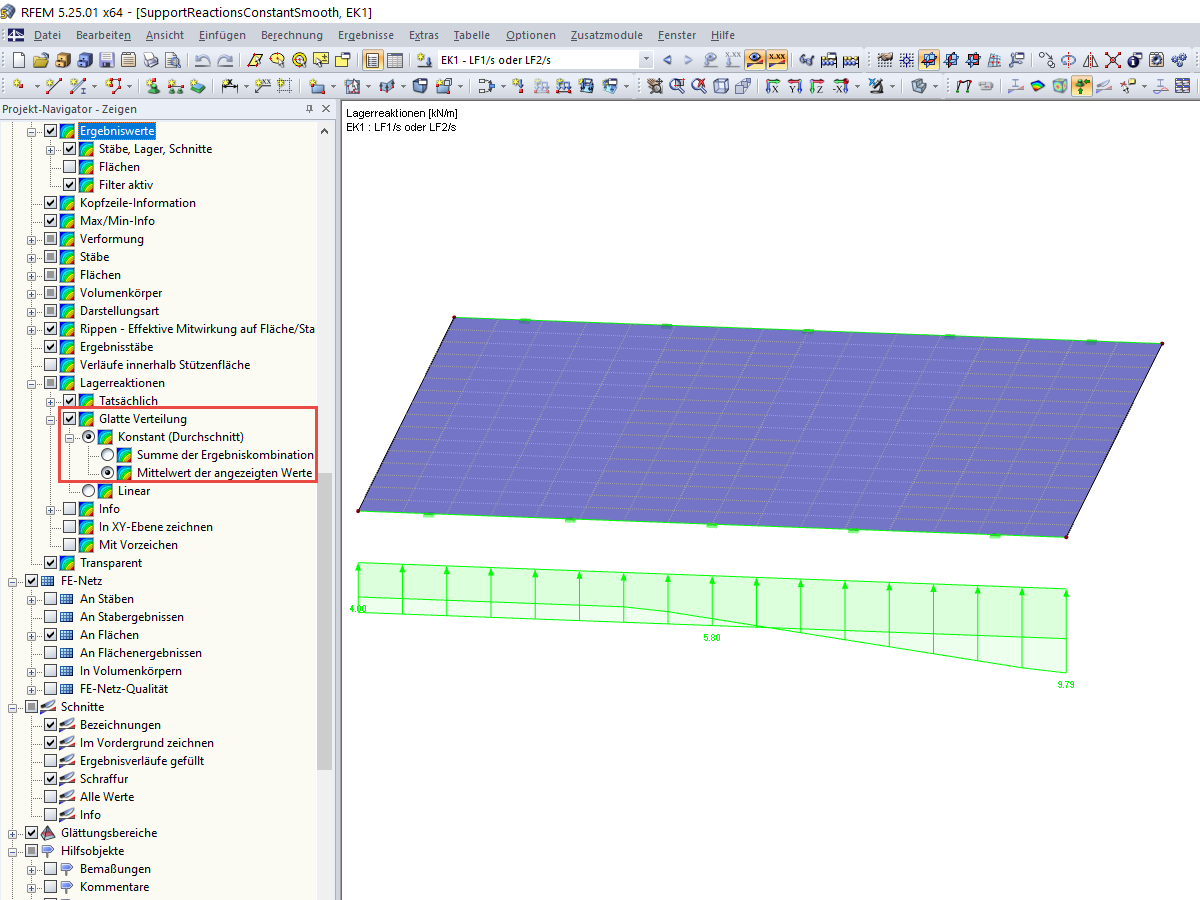
Task: Toggle the Project Navigator panel icon
Action: click(373, 60)
